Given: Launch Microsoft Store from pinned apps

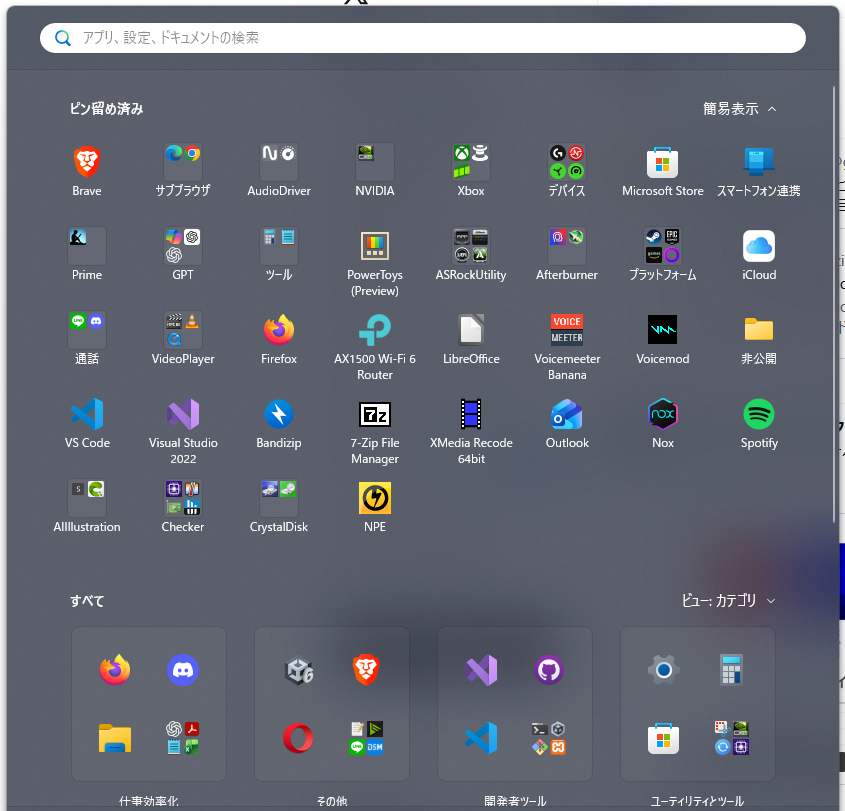Looking at the screenshot, I should pos(662,162).
